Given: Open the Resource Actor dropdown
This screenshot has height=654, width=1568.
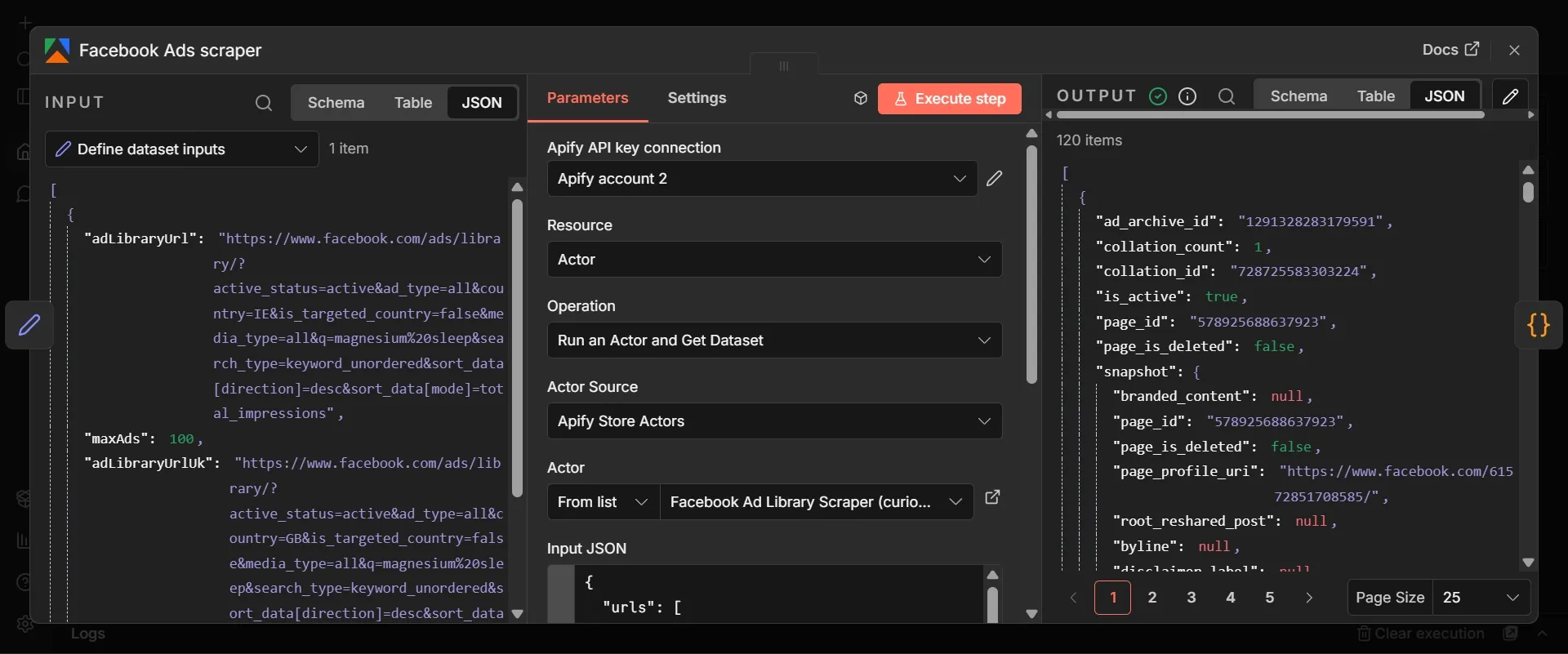Looking at the screenshot, I should click(x=774, y=260).
